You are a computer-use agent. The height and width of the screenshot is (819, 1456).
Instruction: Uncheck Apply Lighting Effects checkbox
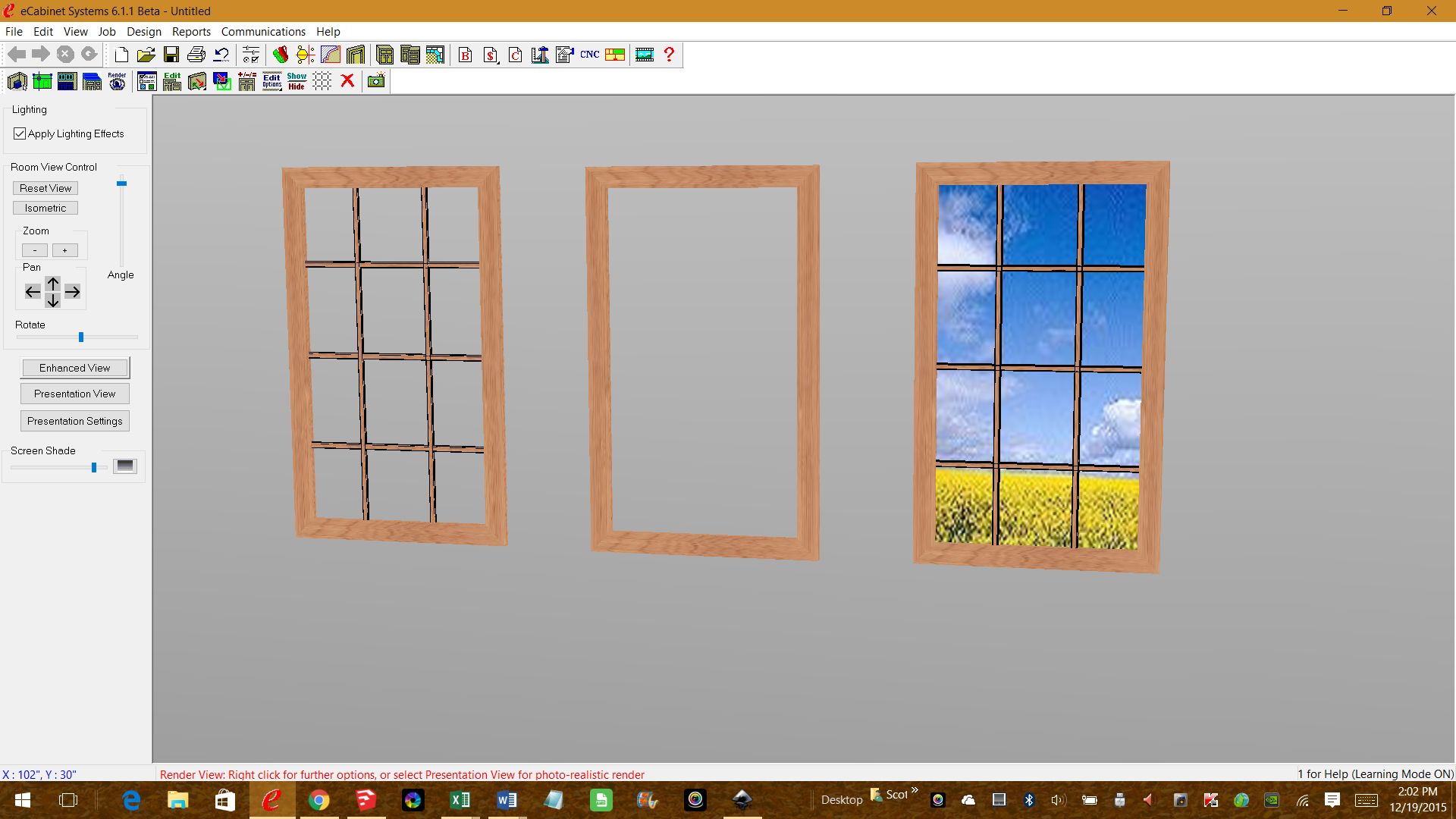pyautogui.click(x=20, y=133)
